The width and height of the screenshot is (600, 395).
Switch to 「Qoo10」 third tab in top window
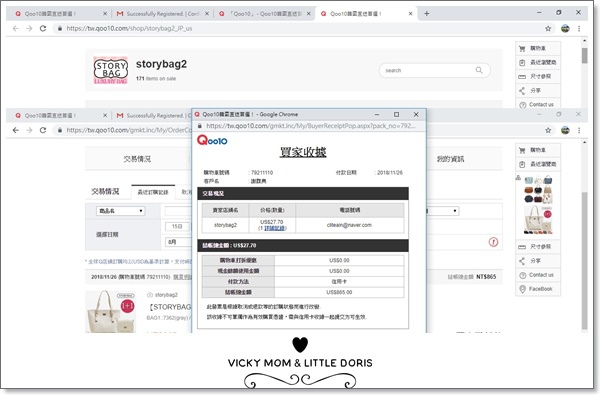[264, 14]
